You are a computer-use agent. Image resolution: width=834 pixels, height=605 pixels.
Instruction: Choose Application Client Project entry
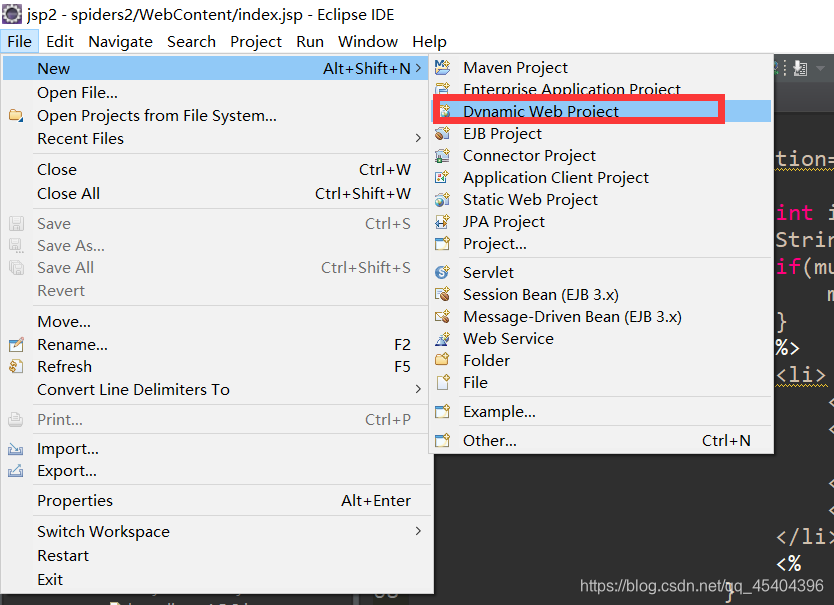(x=602, y=177)
